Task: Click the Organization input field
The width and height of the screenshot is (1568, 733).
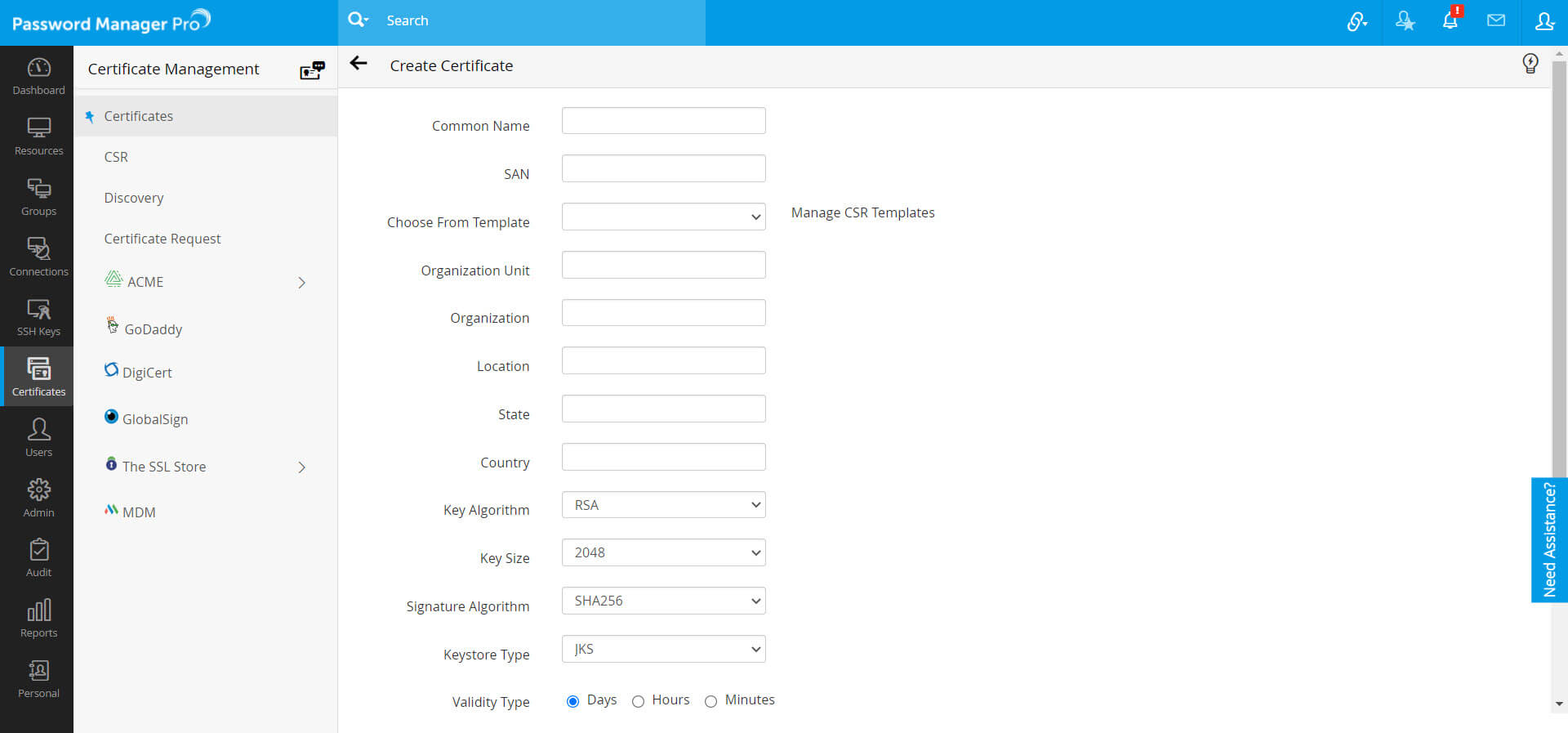Action: click(663, 312)
